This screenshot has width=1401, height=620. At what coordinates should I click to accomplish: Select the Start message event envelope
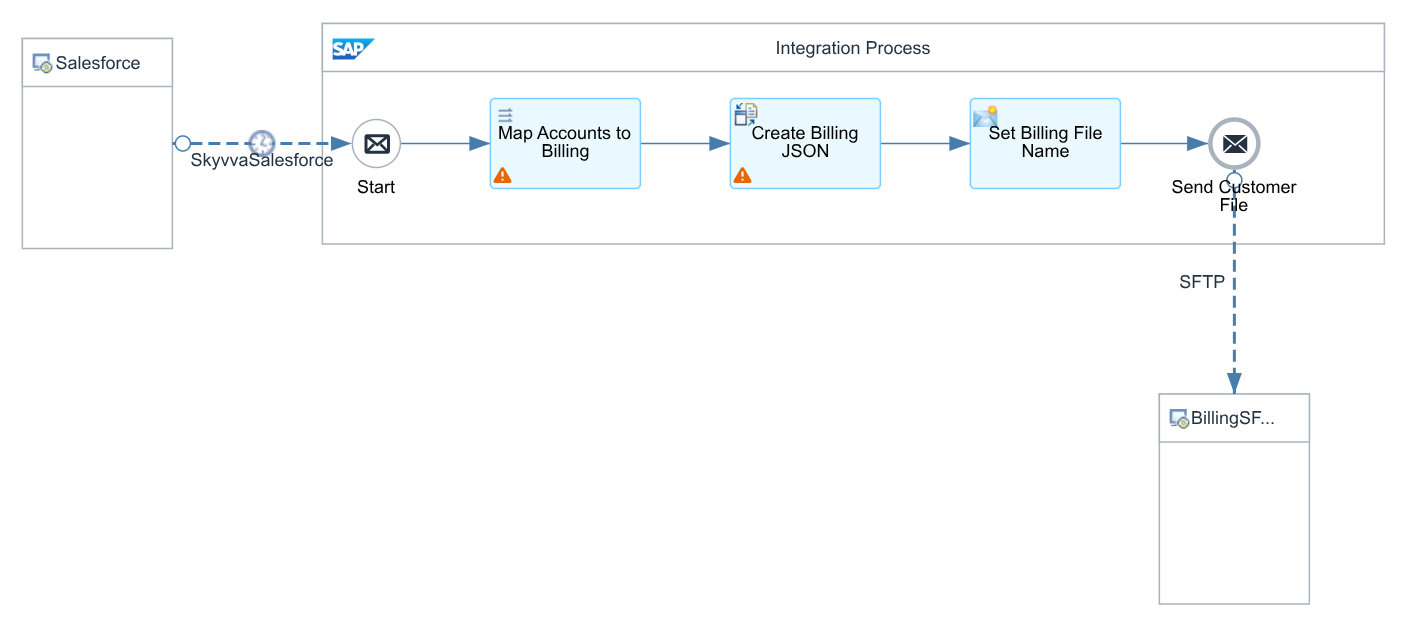click(376, 144)
